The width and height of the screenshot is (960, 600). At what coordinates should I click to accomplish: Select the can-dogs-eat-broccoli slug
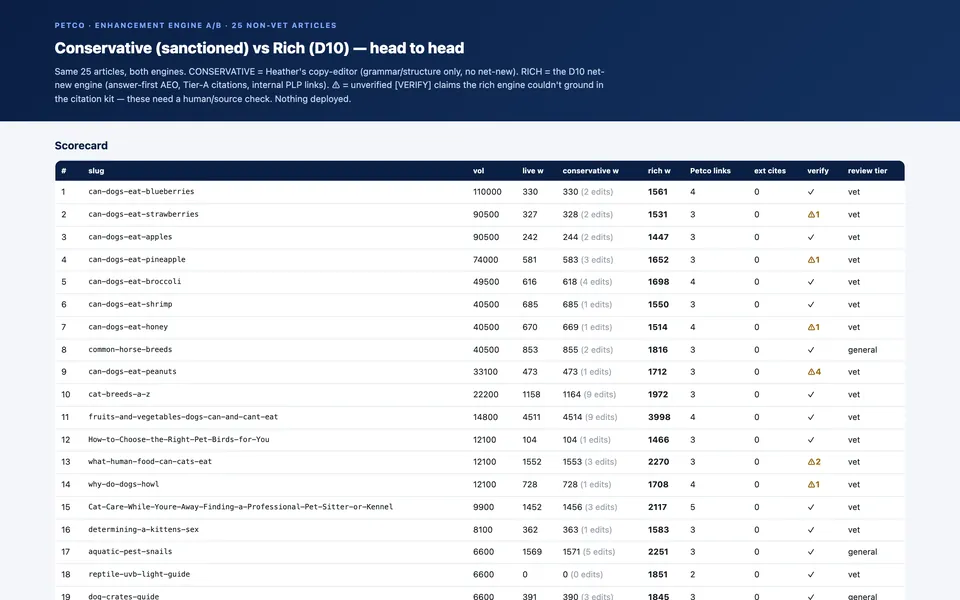(135, 282)
